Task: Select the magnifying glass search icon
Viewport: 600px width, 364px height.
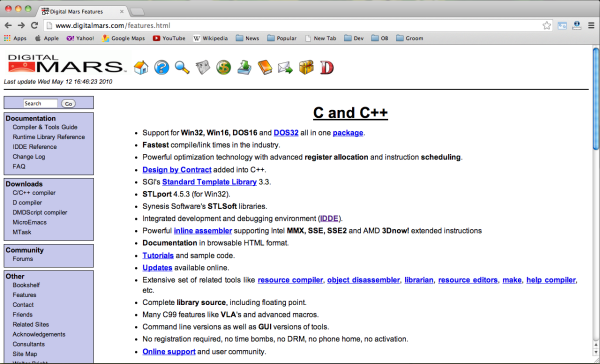Action: coord(182,68)
